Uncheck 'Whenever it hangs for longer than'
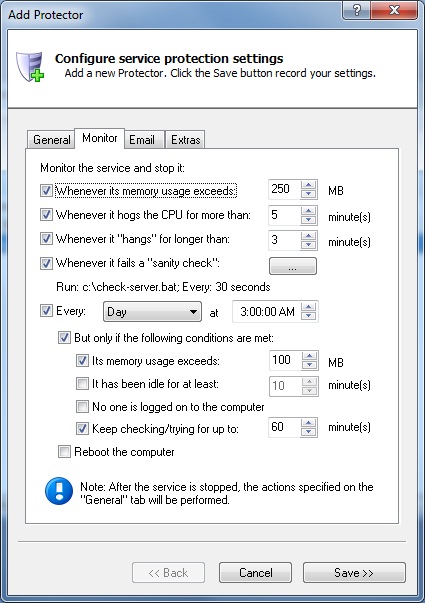Viewport: 425px width, 603px height. point(46,239)
